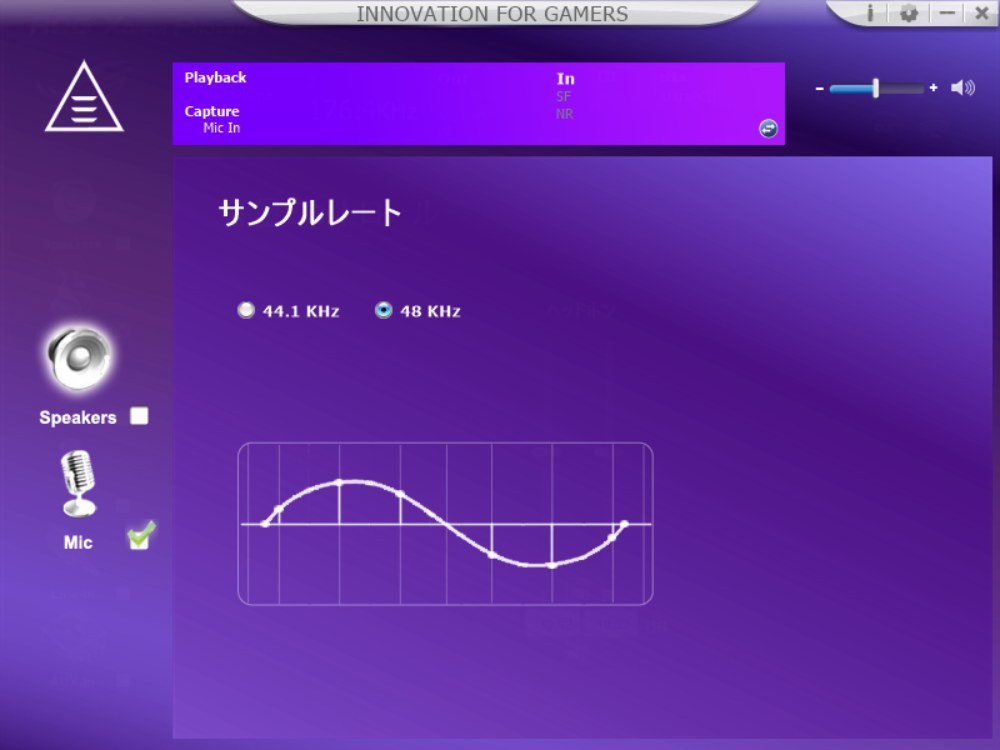
Task: Select the Mic microphone icon
Action: coord(78,484)
